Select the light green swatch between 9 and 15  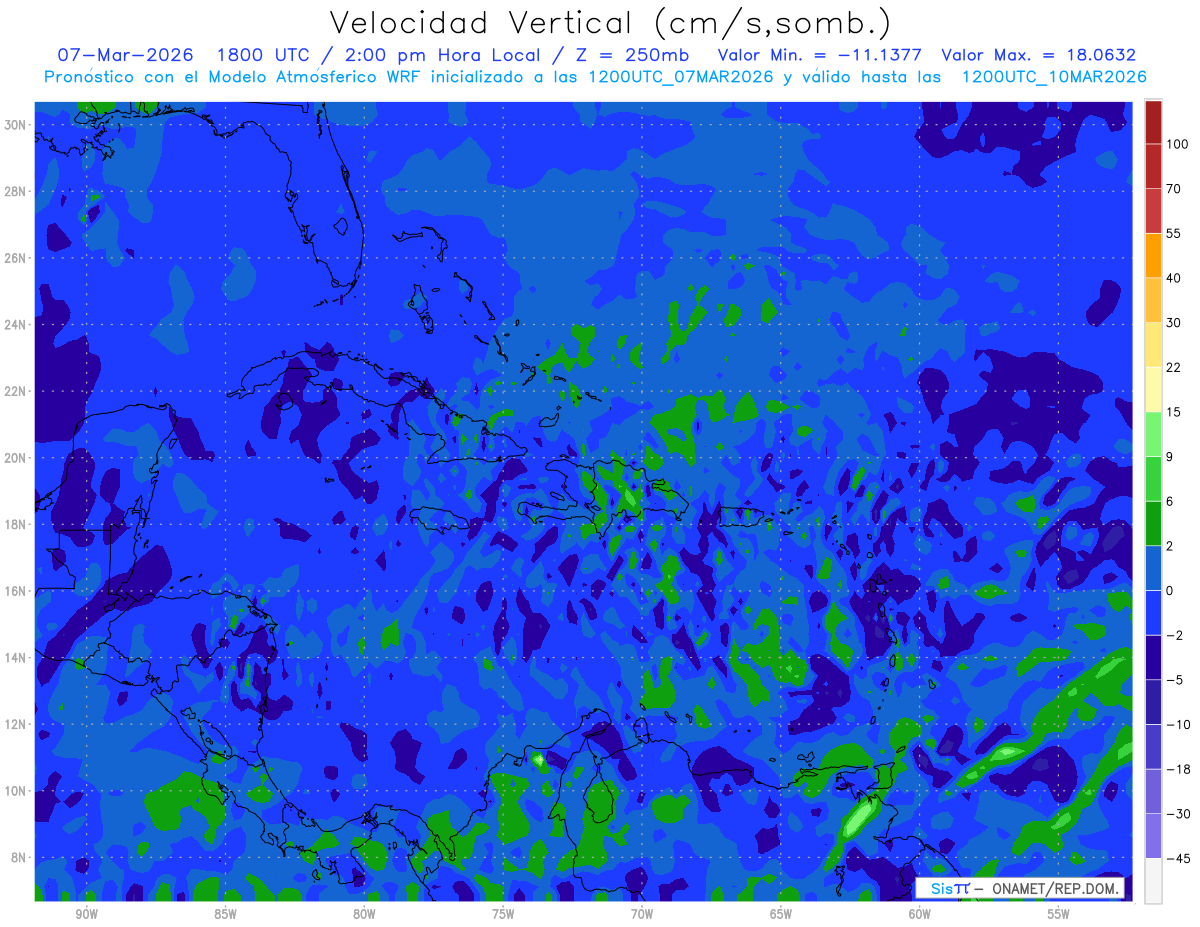coord(1153,434)
